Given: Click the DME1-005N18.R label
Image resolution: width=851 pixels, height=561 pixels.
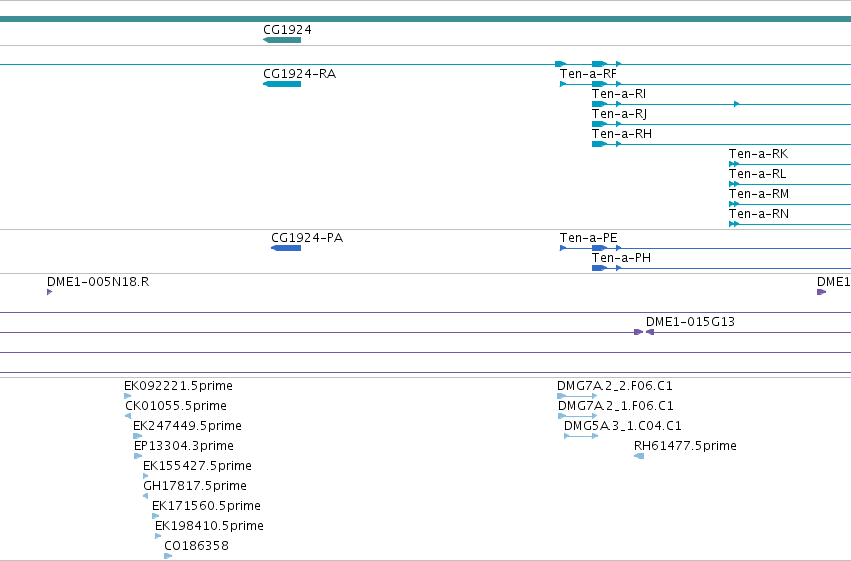Looking at the screenshot, I should pos(98,282).
